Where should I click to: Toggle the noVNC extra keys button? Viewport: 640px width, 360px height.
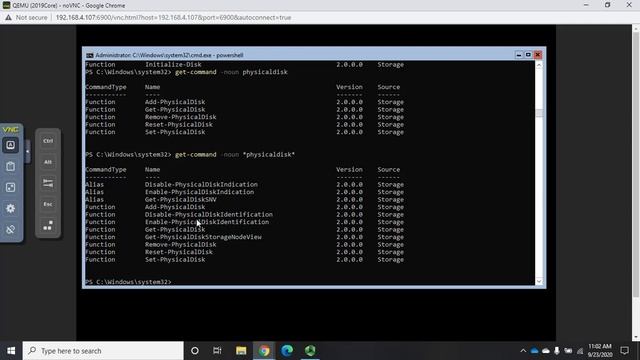click(x=11, y=145)
